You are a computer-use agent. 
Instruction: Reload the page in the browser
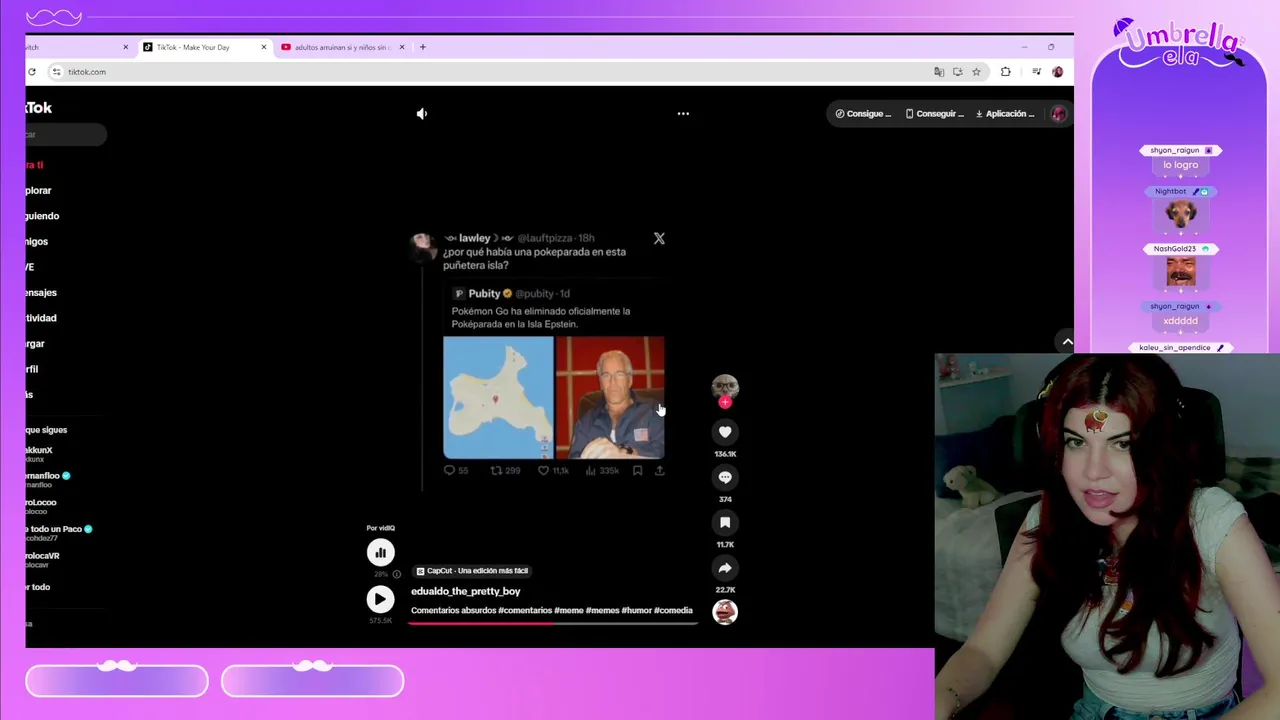pos(32,72)
